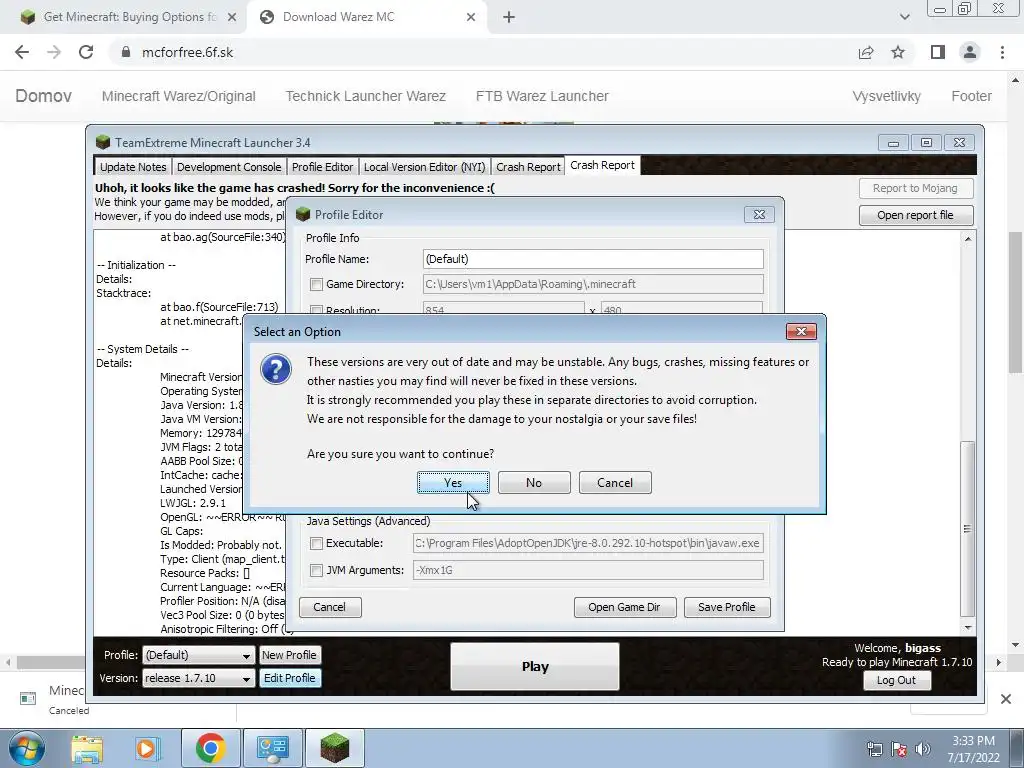This screenshot has width=1024, height=768.
Task: Click Cancel at bottom of Profile Editor
Action: (330, 607)
